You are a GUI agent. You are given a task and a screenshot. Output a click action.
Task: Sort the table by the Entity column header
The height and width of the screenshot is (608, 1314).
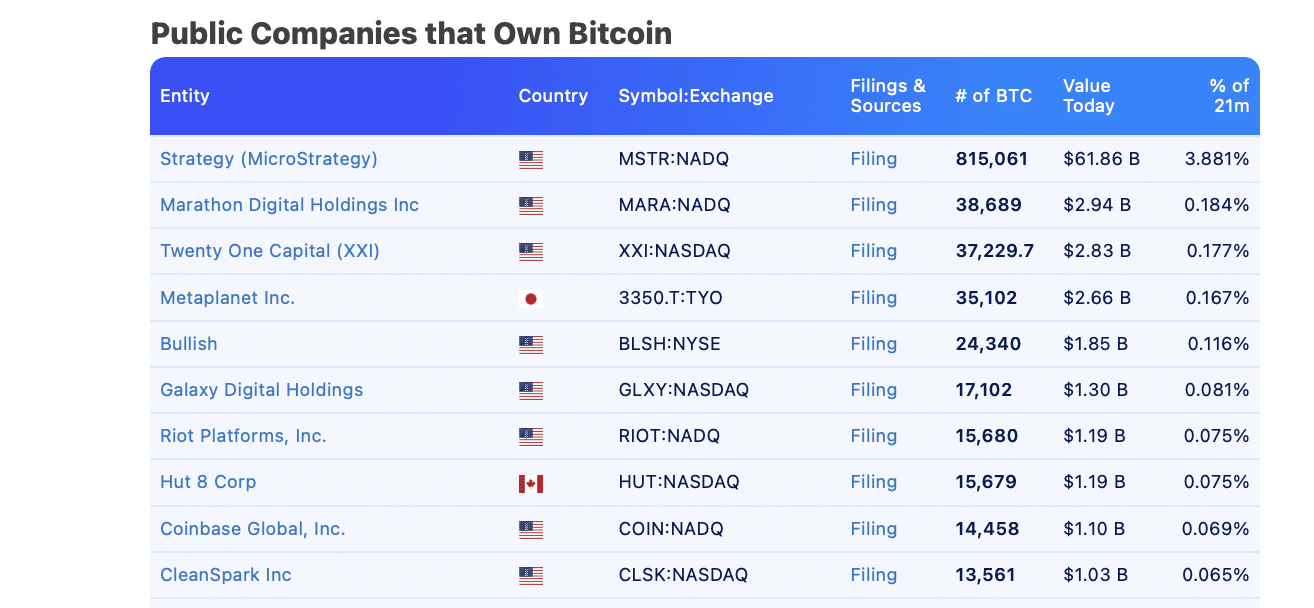pyautogui.click(x=185, y=96)
